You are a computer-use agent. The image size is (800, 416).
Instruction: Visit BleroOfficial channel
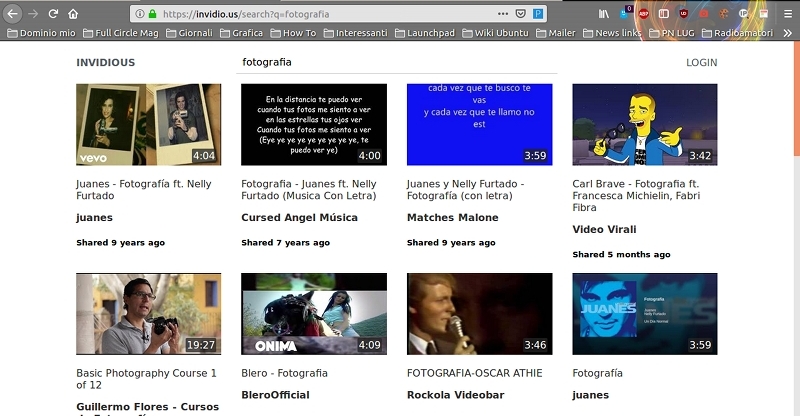(276, 395)
